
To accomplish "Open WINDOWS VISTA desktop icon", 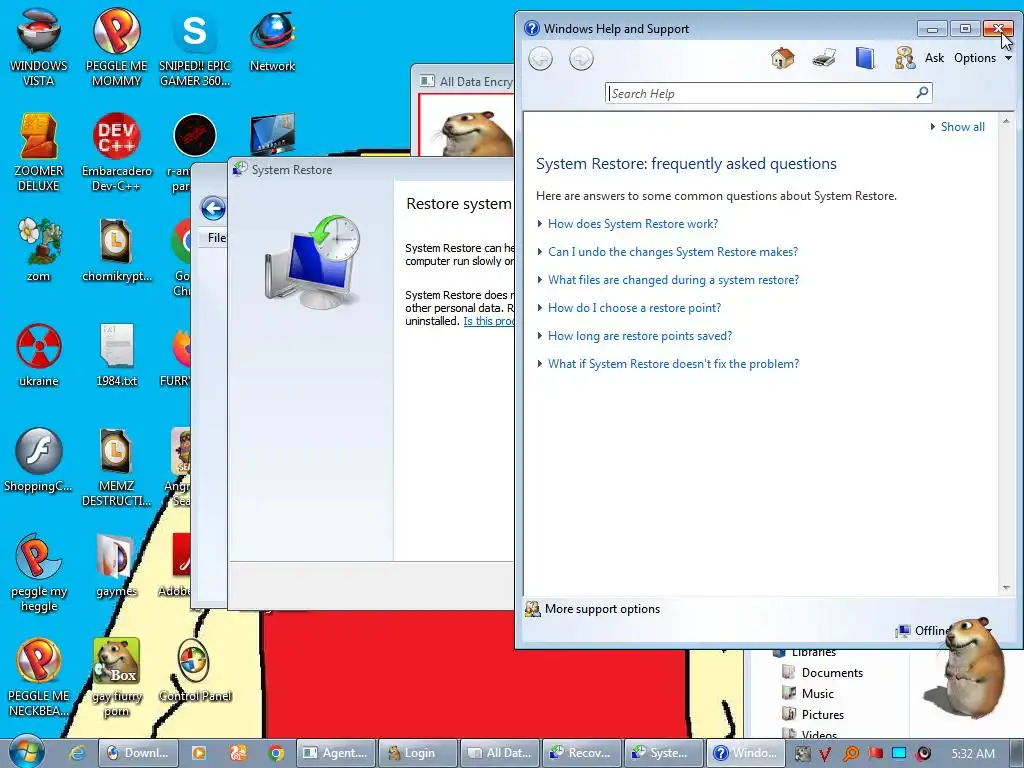I will click(39, 47).
